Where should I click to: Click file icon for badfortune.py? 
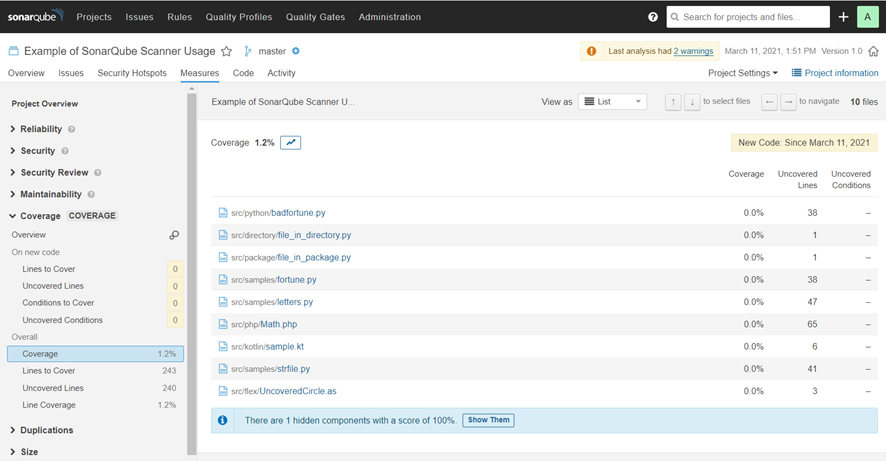tap(223, 213)
